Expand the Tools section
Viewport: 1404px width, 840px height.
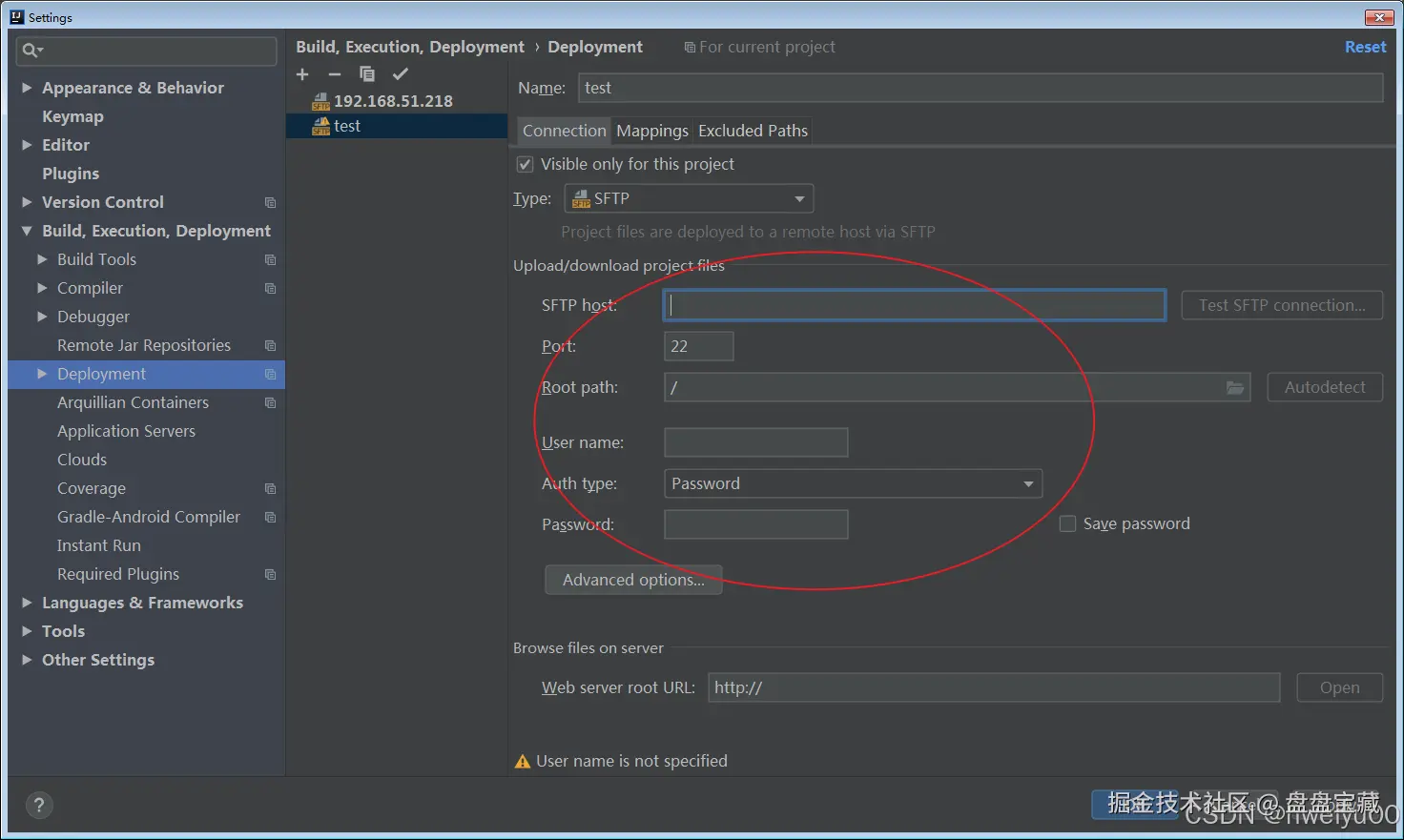point(27,631)
